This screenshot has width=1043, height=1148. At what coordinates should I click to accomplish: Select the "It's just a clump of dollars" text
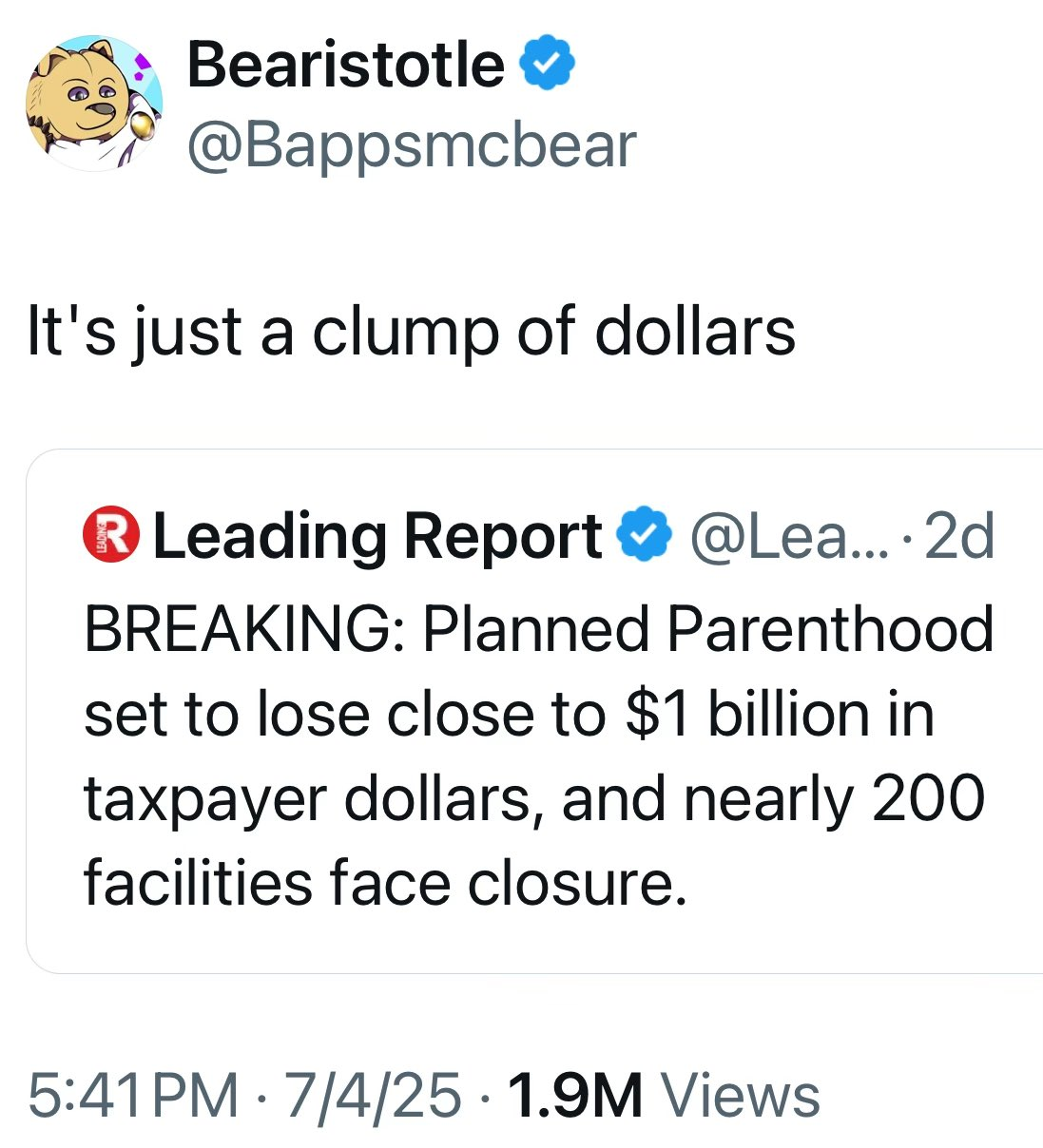[x=411, y=332]
